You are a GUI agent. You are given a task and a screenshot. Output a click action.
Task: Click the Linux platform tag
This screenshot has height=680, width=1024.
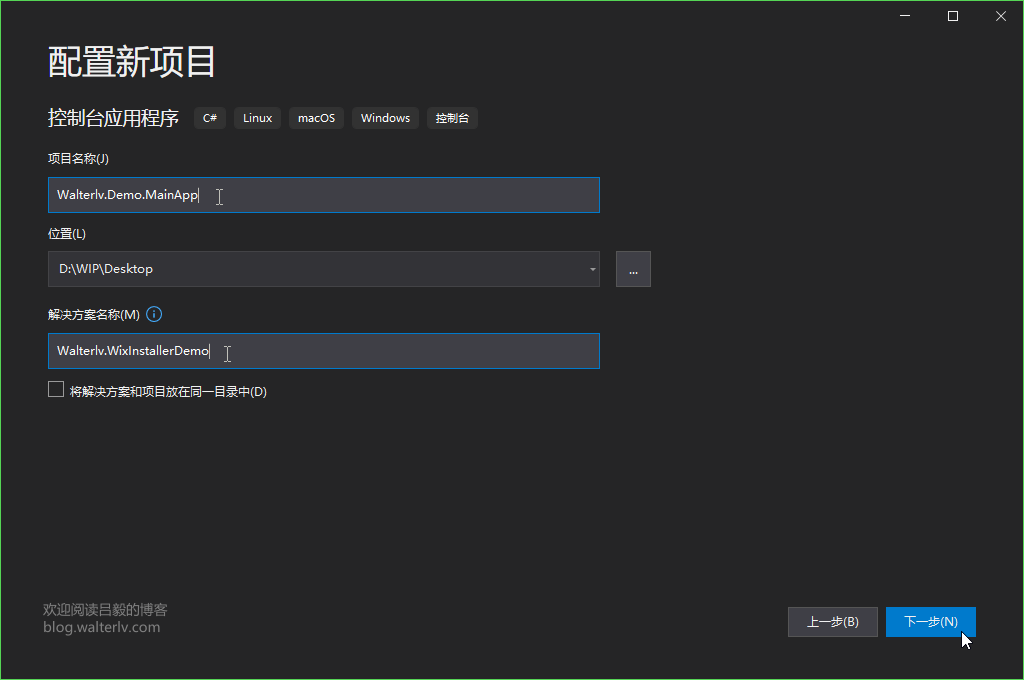[x=257, y=117]
